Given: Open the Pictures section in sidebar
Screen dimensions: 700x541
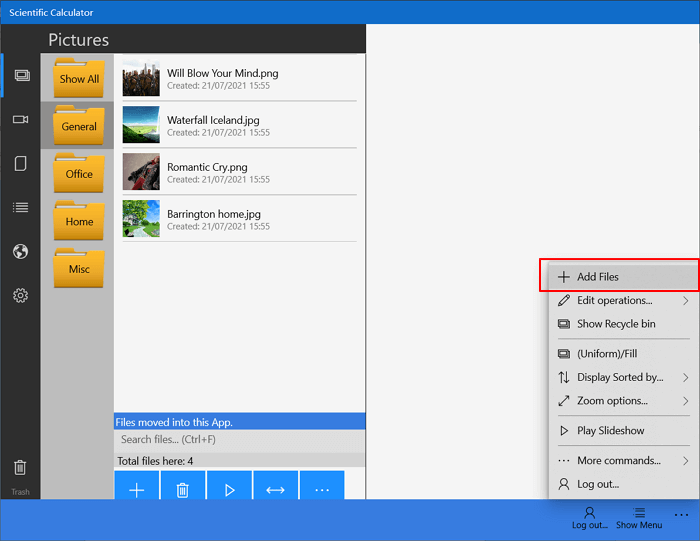Looking at the screenshot, I should click(x=20, y=76).
